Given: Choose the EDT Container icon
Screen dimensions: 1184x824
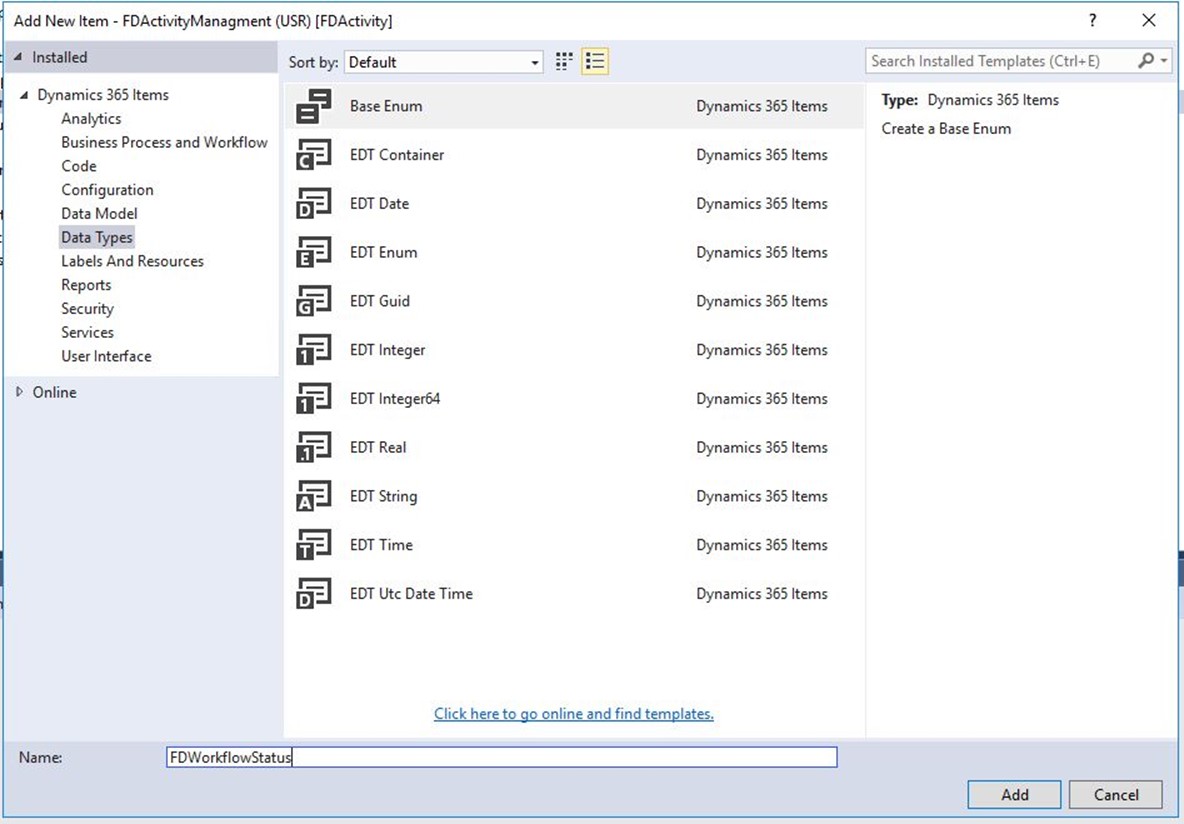Looking at the screenshot, I should [313, 155].
